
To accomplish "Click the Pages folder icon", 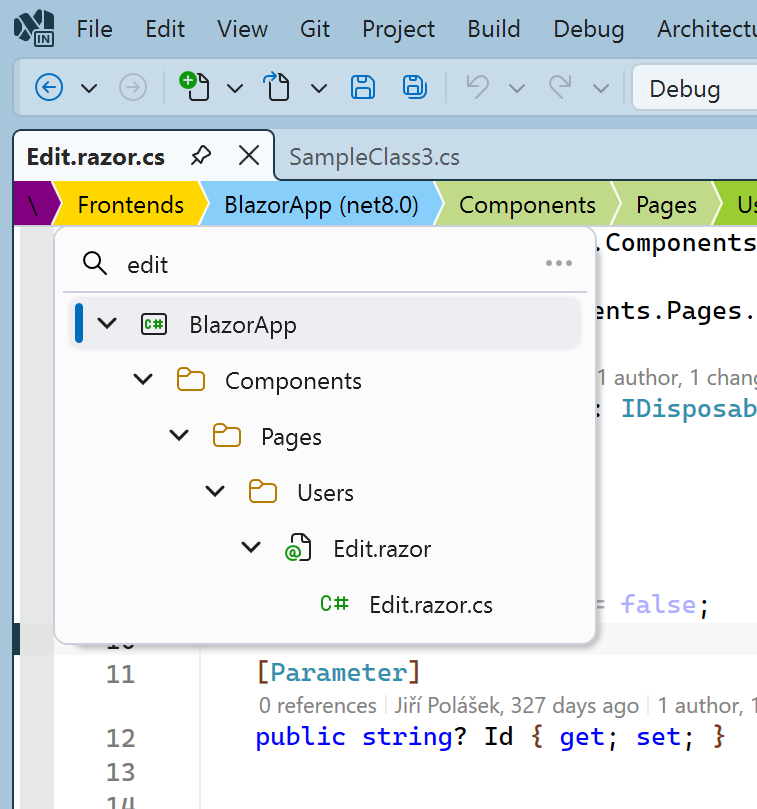I will [227, 435].
